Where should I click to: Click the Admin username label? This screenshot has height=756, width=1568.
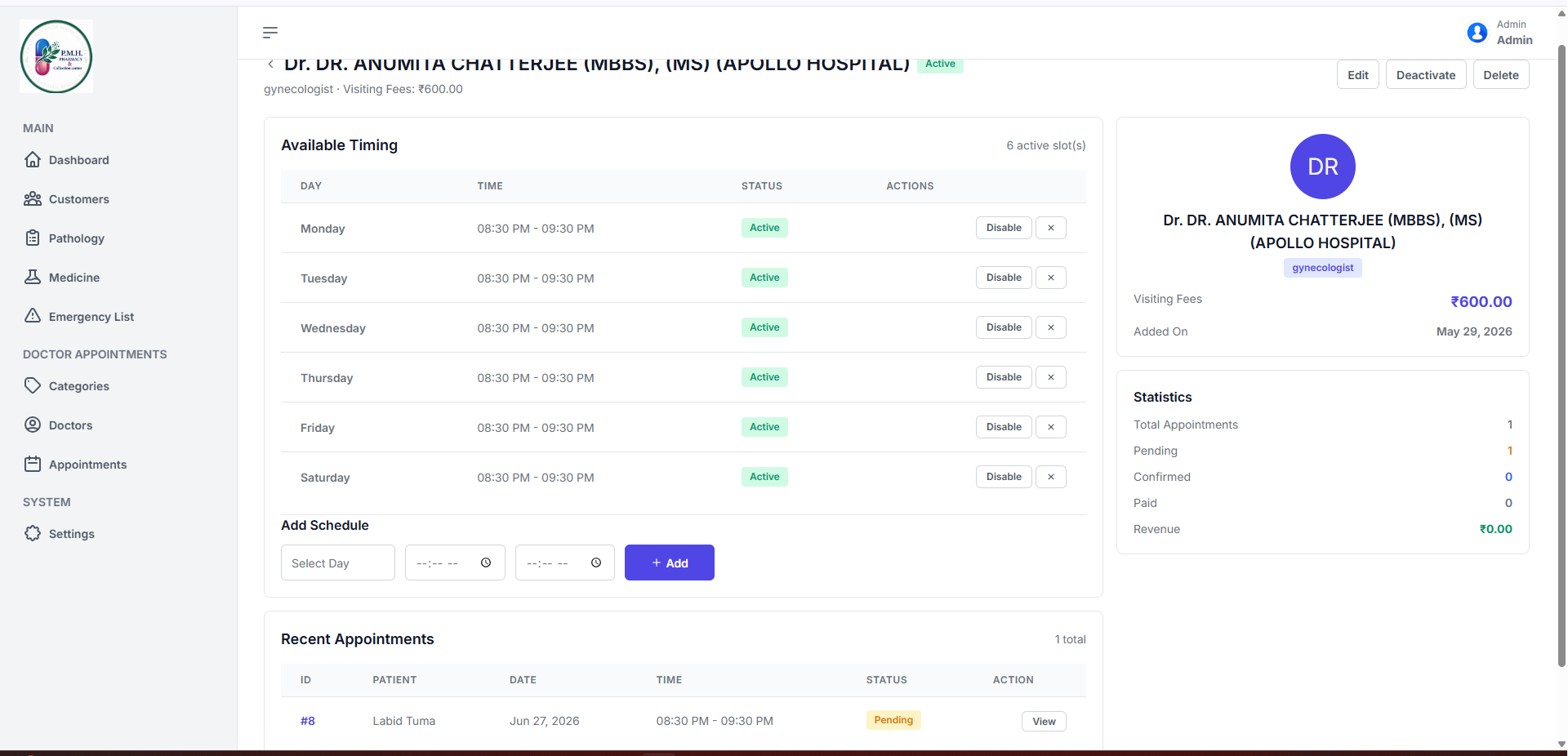[1514, 40]
